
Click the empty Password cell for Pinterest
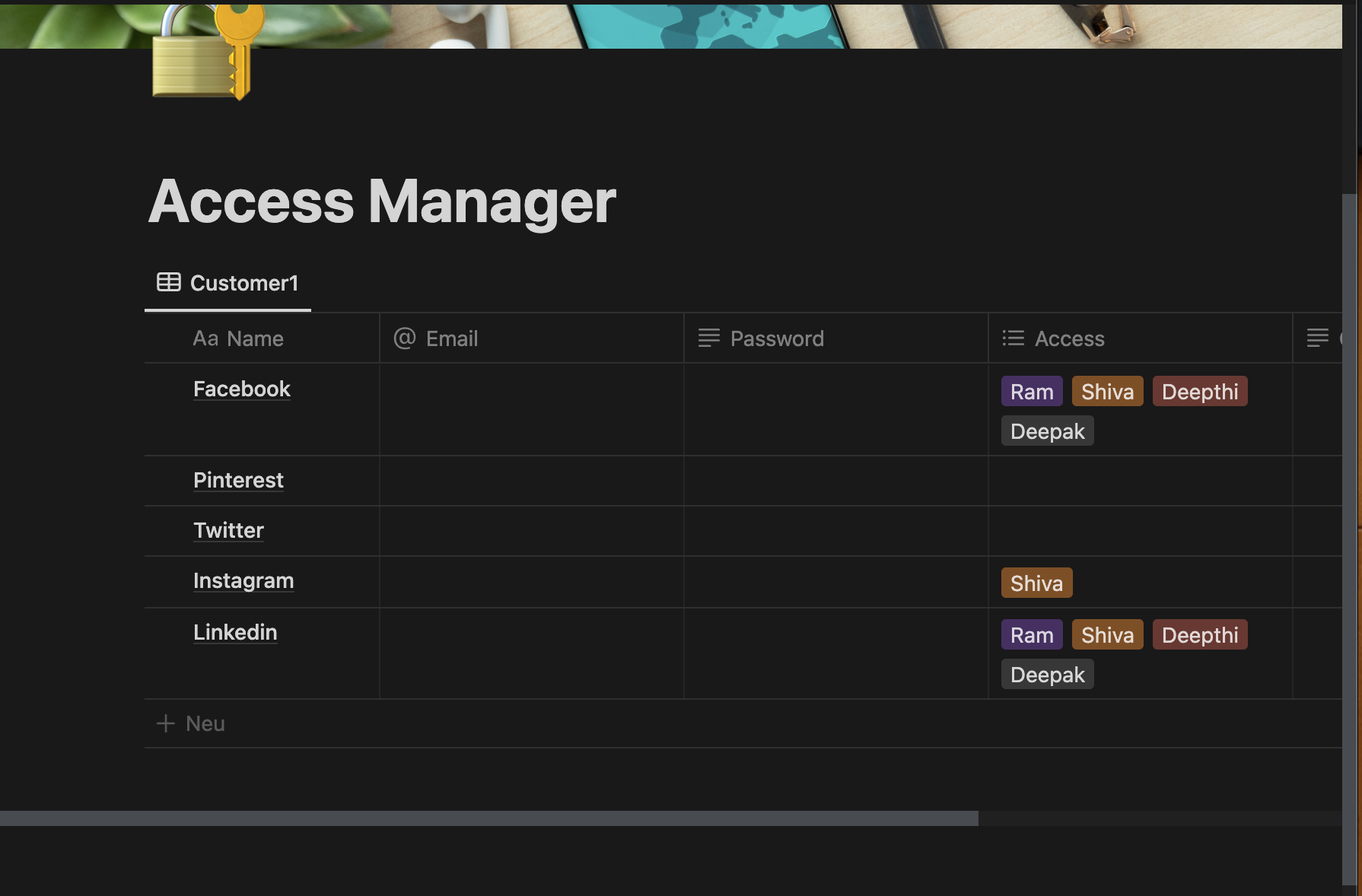point(836,481)
